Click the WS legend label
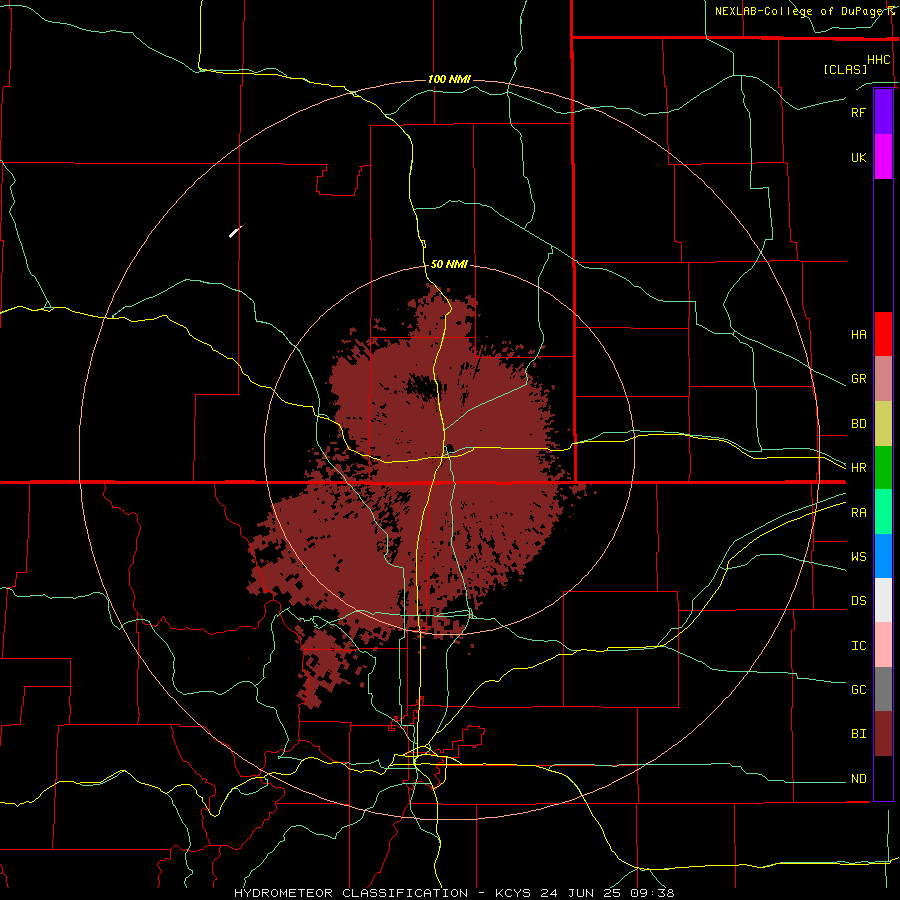The height and width of the screenshot is (900, 900). tap(858, 556)
